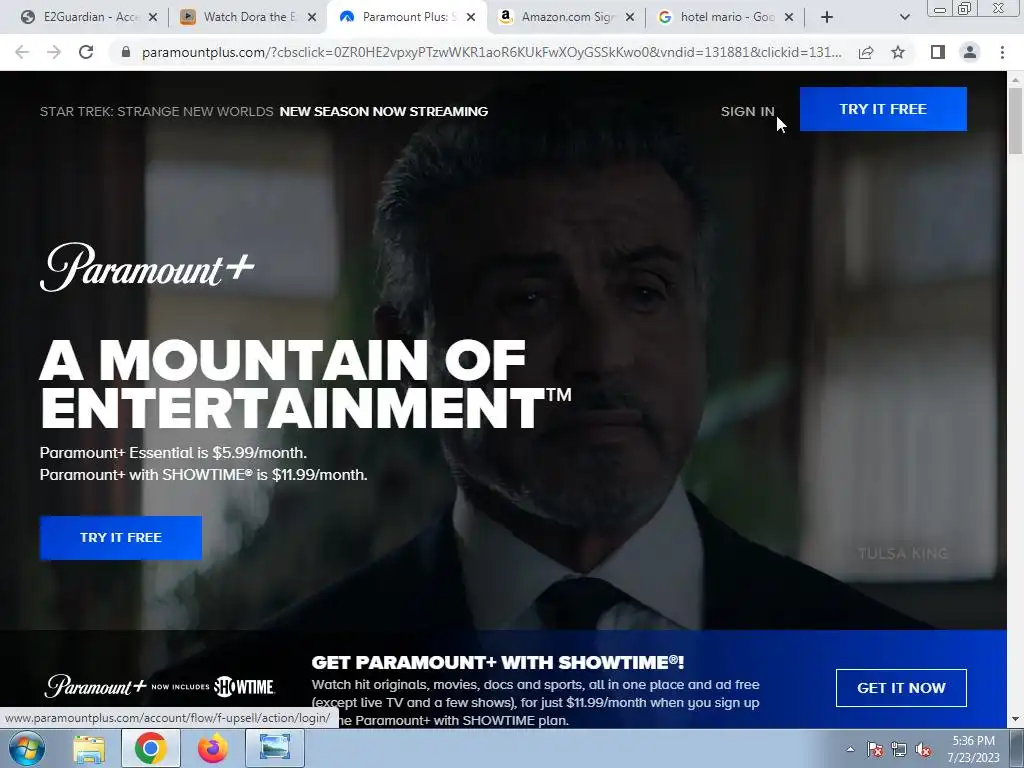Screen dimensions: 1024x768
Task: Click the SIGN IN link
Action: (748, 112)
